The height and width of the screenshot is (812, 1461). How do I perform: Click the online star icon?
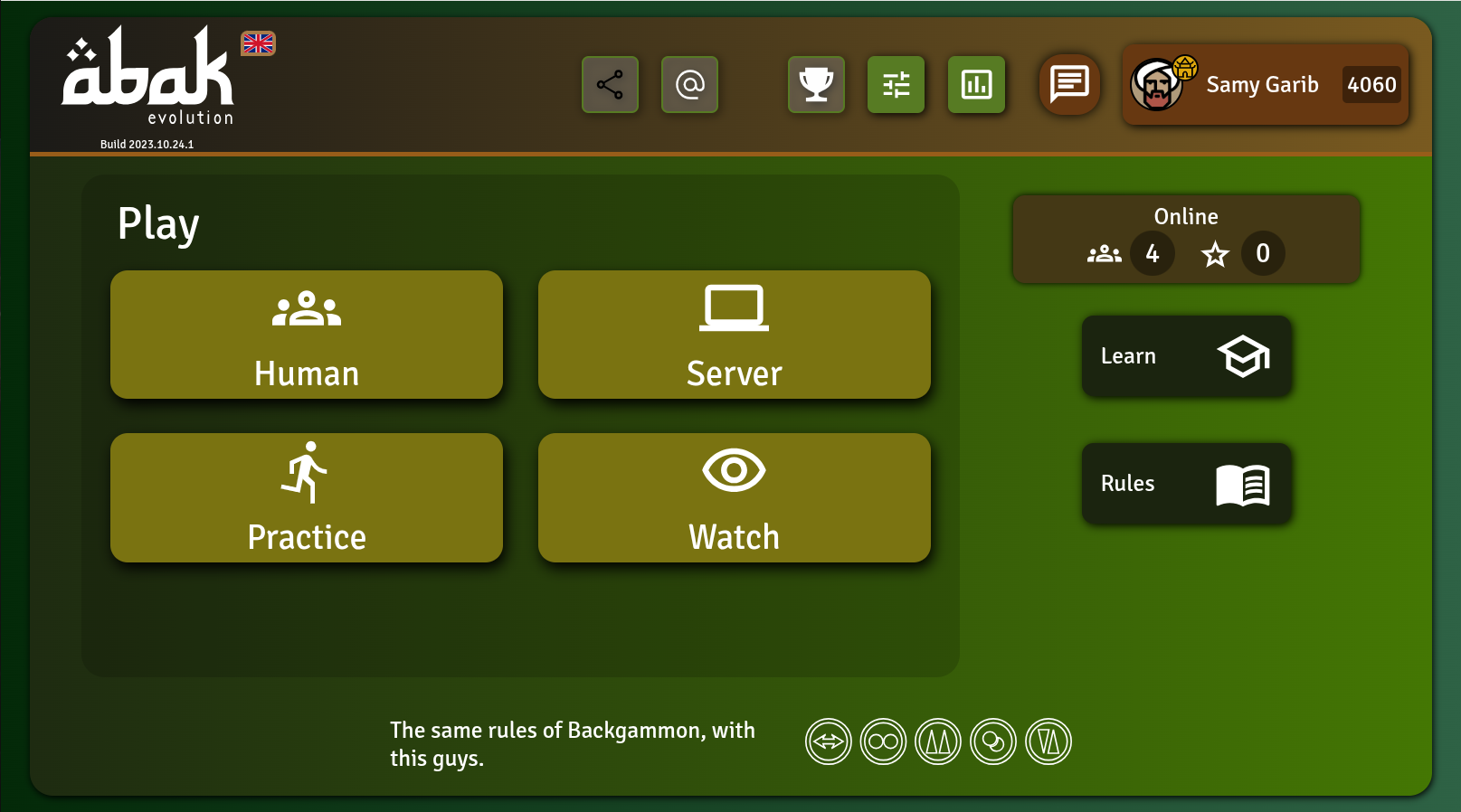pyautogui.click(x=1215, y=254)
